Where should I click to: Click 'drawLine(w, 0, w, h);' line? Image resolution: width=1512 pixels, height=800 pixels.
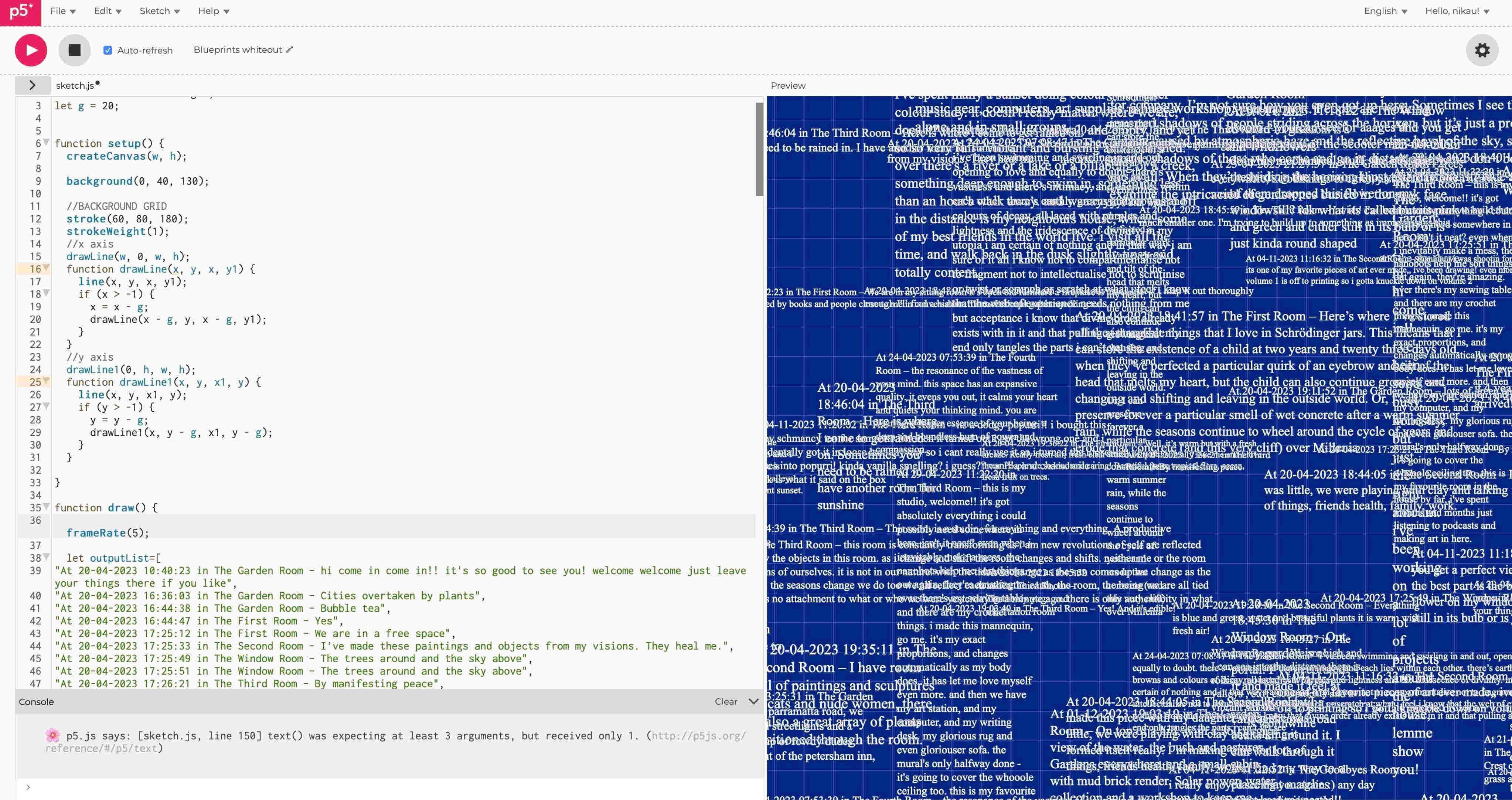coord(128,256)
